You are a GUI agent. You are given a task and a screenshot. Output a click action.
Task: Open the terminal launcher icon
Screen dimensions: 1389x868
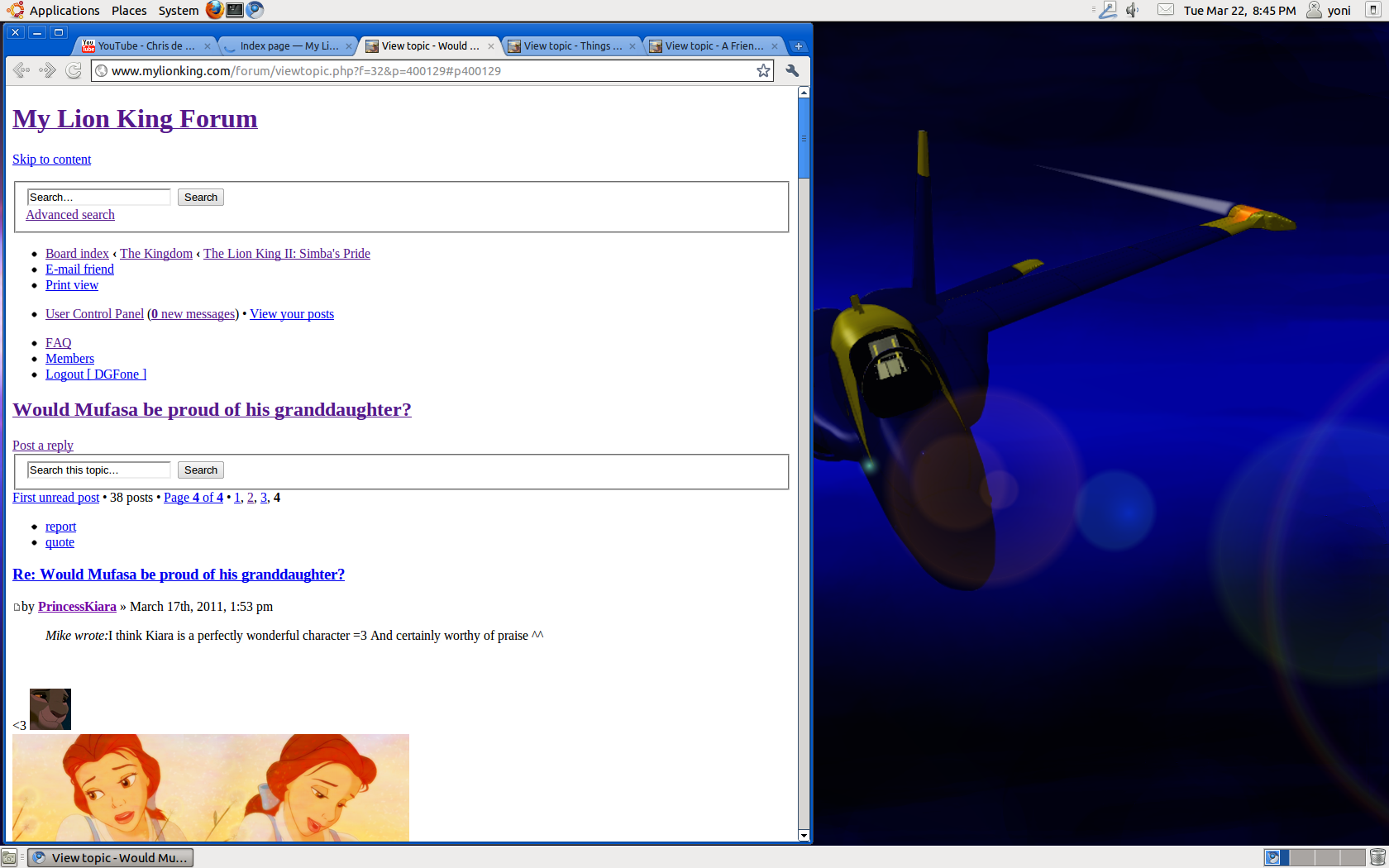(x=235, y=10)
